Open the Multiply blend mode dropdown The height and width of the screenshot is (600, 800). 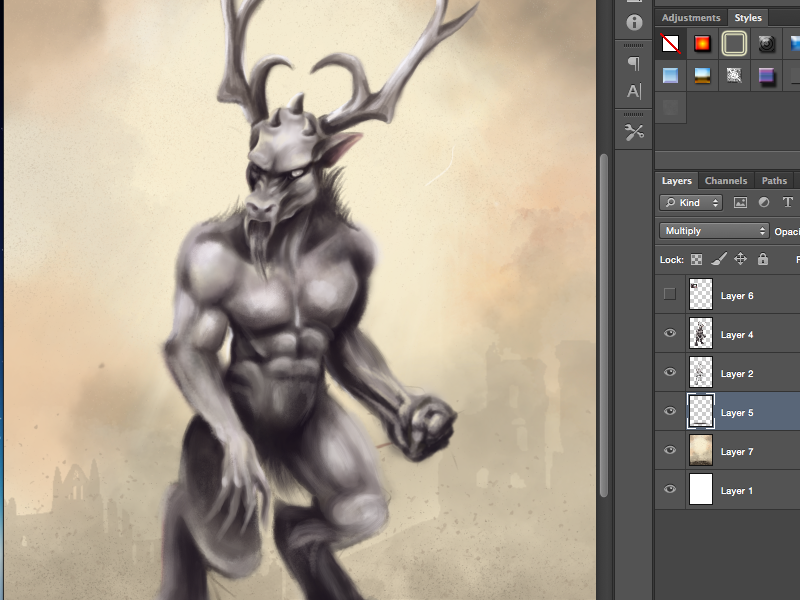point(714,231)
